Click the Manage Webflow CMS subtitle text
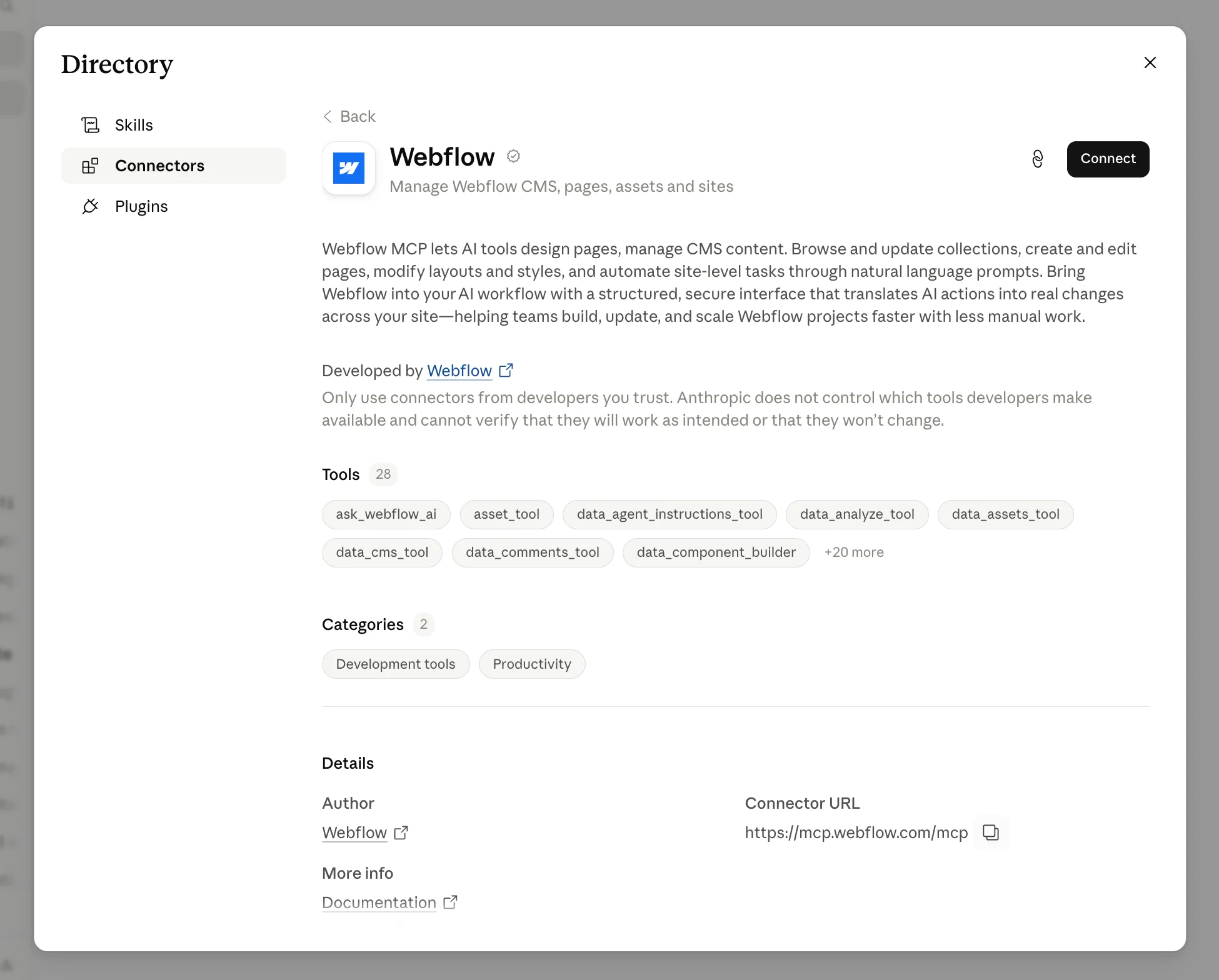1219x980 pixels. pyautogui.click(x=561, y=186)
